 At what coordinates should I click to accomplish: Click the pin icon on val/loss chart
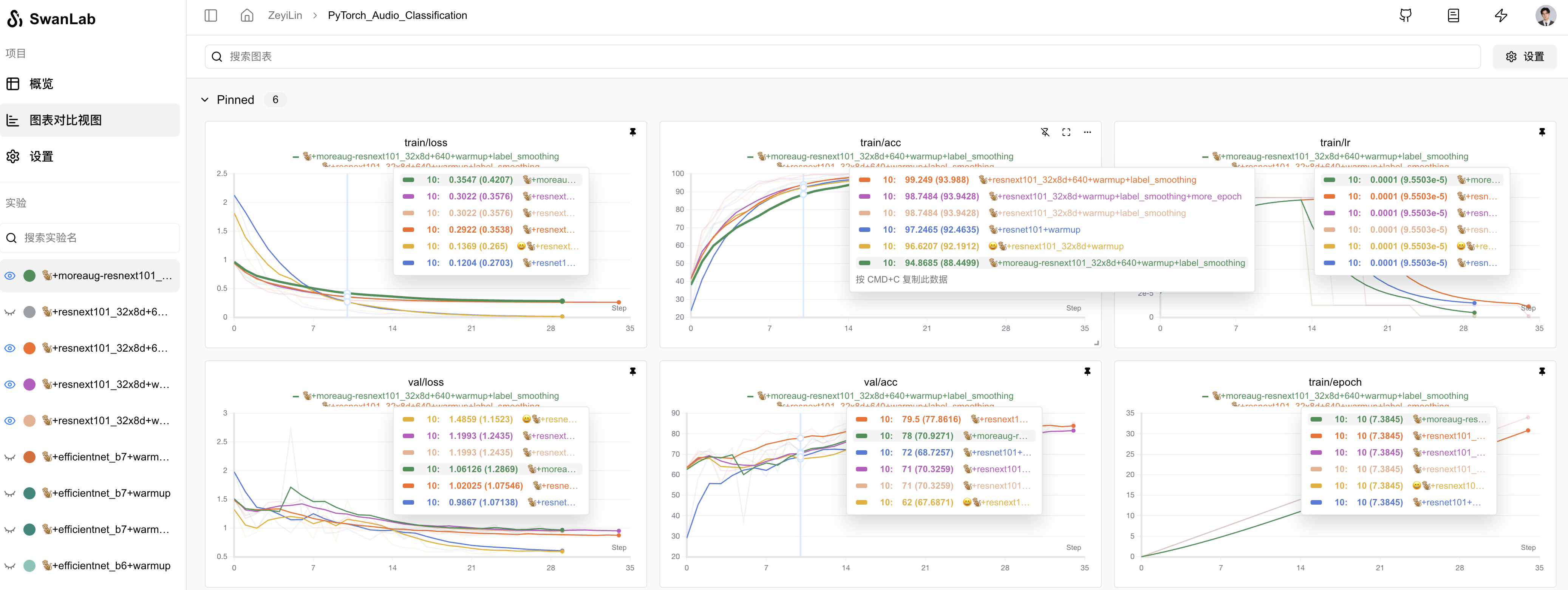[x=632, y=371]
